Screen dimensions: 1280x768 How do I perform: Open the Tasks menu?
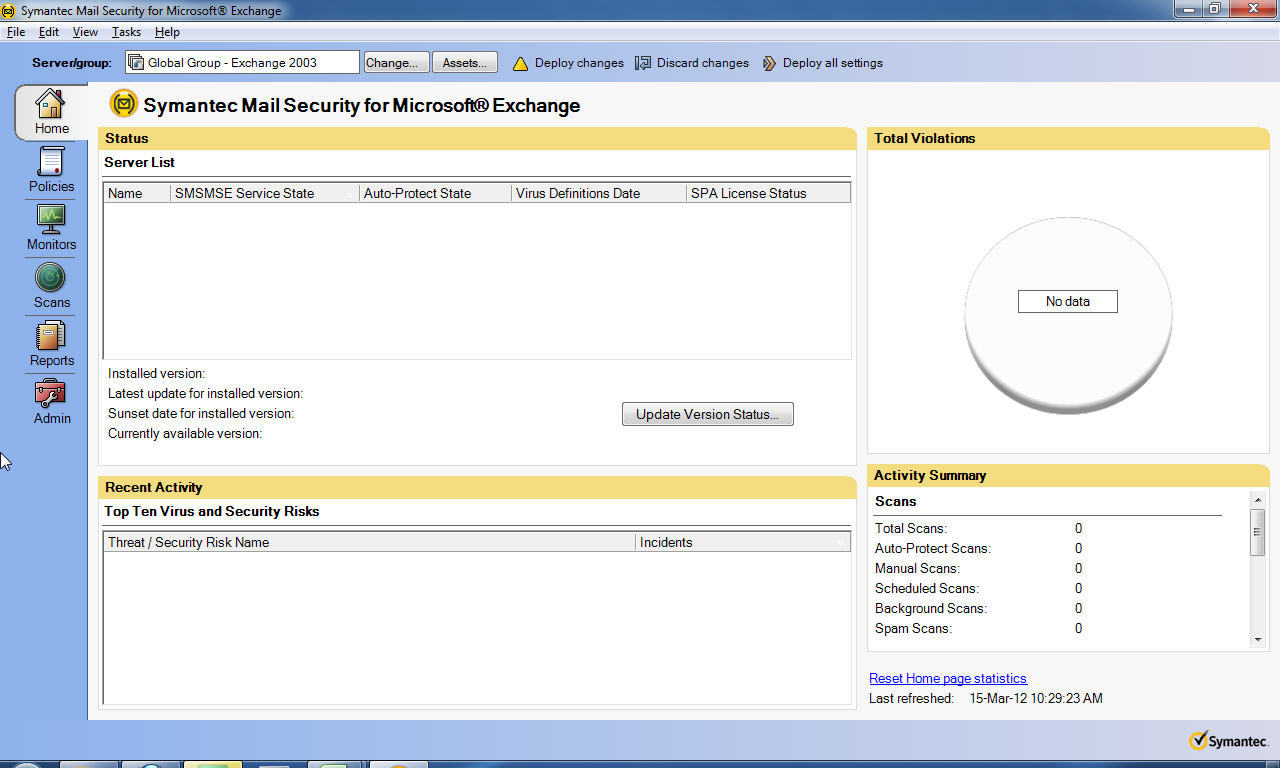coord(126,32)
